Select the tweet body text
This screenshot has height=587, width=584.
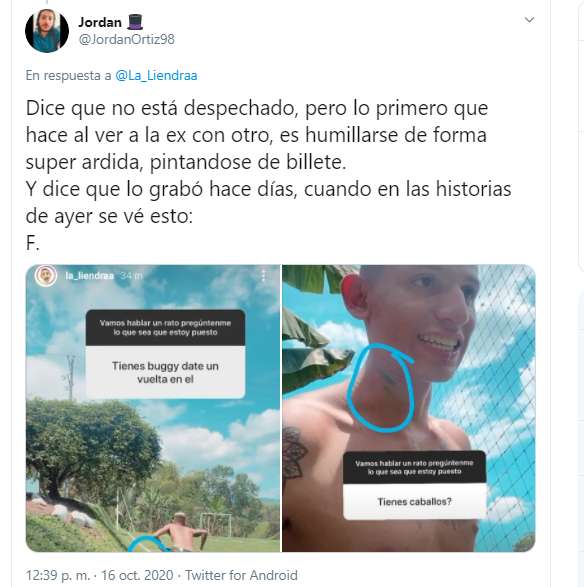[x=268, y=176]
